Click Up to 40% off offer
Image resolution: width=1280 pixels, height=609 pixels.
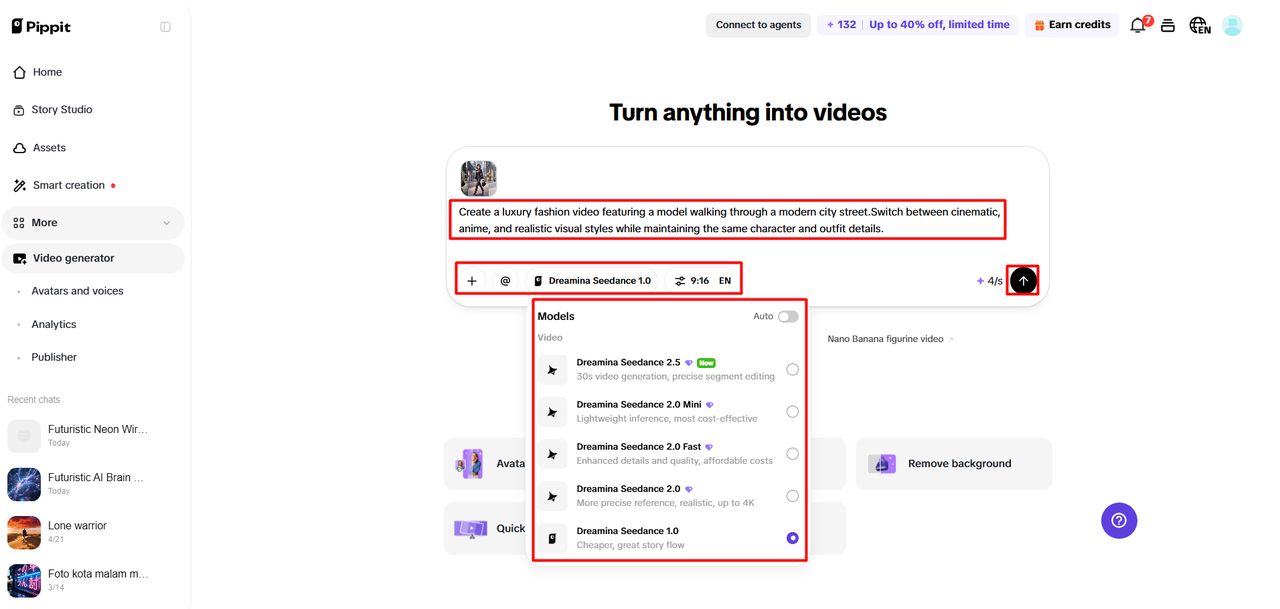[x=939, y=25]
